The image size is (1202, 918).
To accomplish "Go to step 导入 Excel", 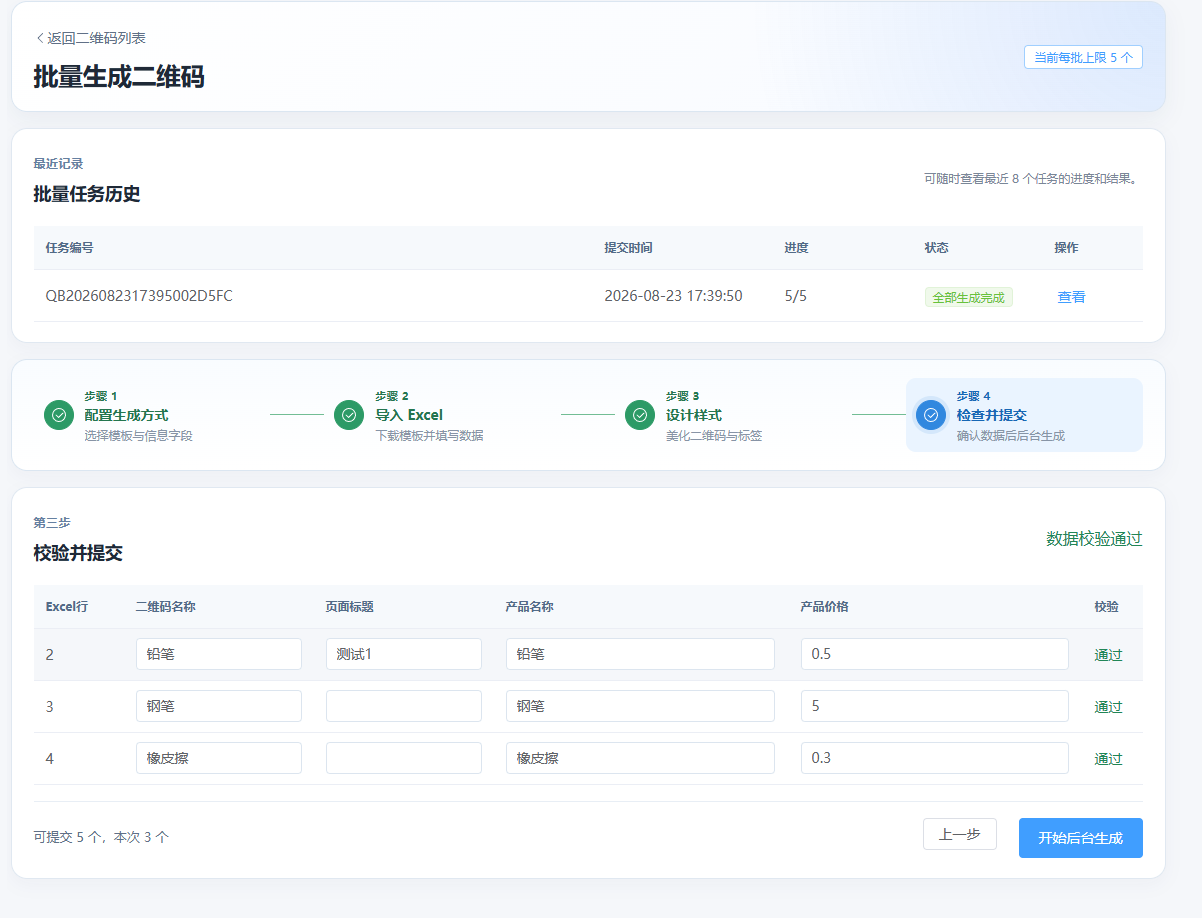I will tap(409, 415).
